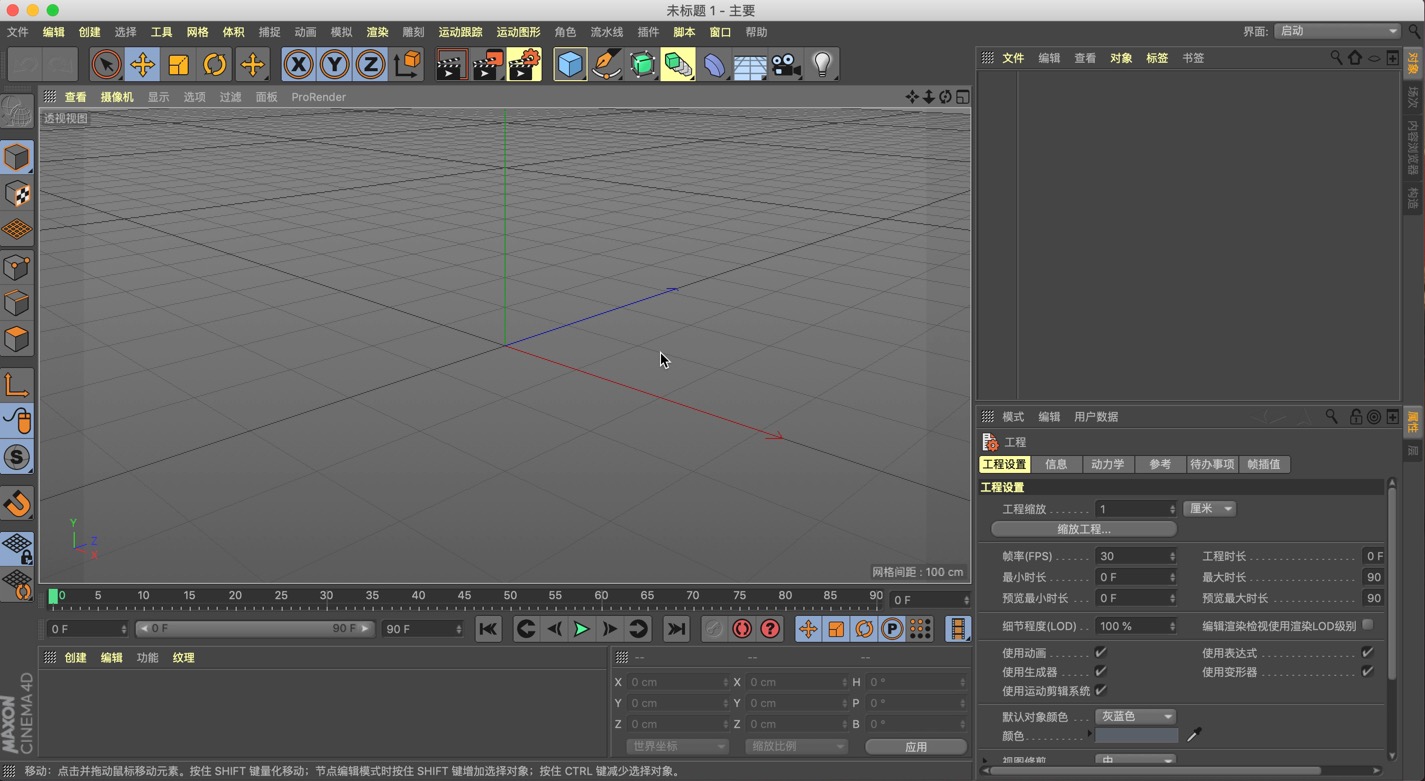
Task: Pick color with the eyedropper icon
Action: click(1194, 735)
